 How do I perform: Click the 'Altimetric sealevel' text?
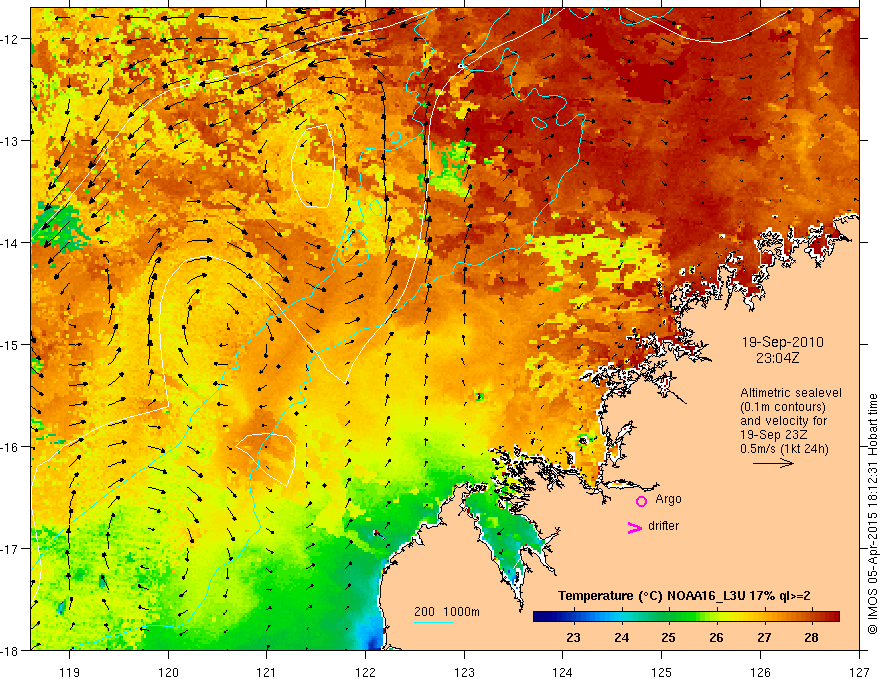[791, 393]
